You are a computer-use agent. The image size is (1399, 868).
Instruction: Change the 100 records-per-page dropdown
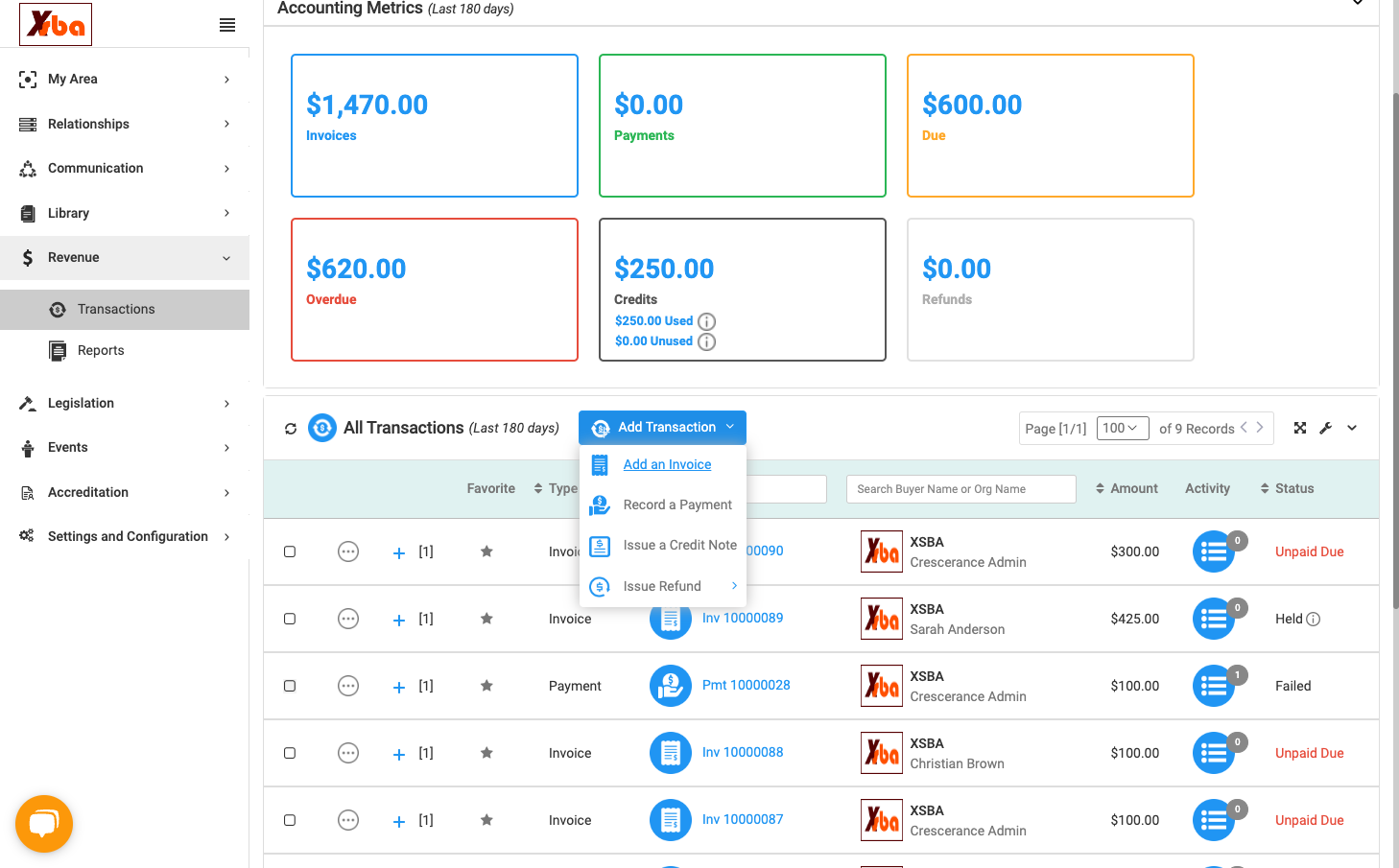tap(1123, 428)
